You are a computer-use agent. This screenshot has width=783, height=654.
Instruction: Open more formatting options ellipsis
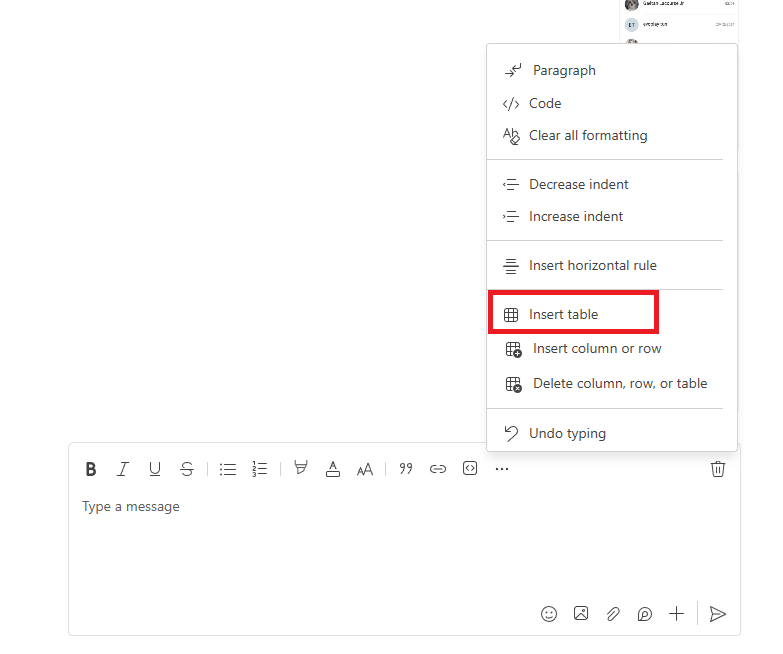(x=502, y=469)
